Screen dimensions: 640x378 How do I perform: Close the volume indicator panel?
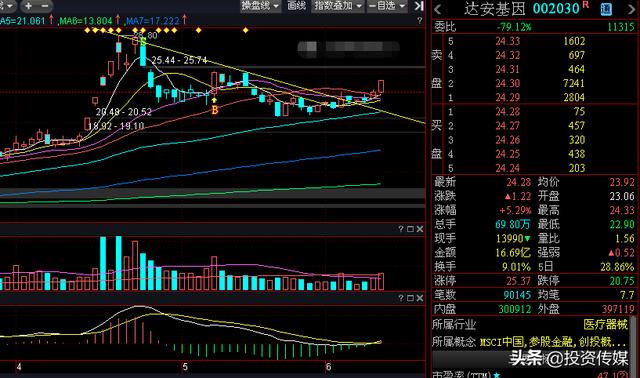[x=420, y=229]
